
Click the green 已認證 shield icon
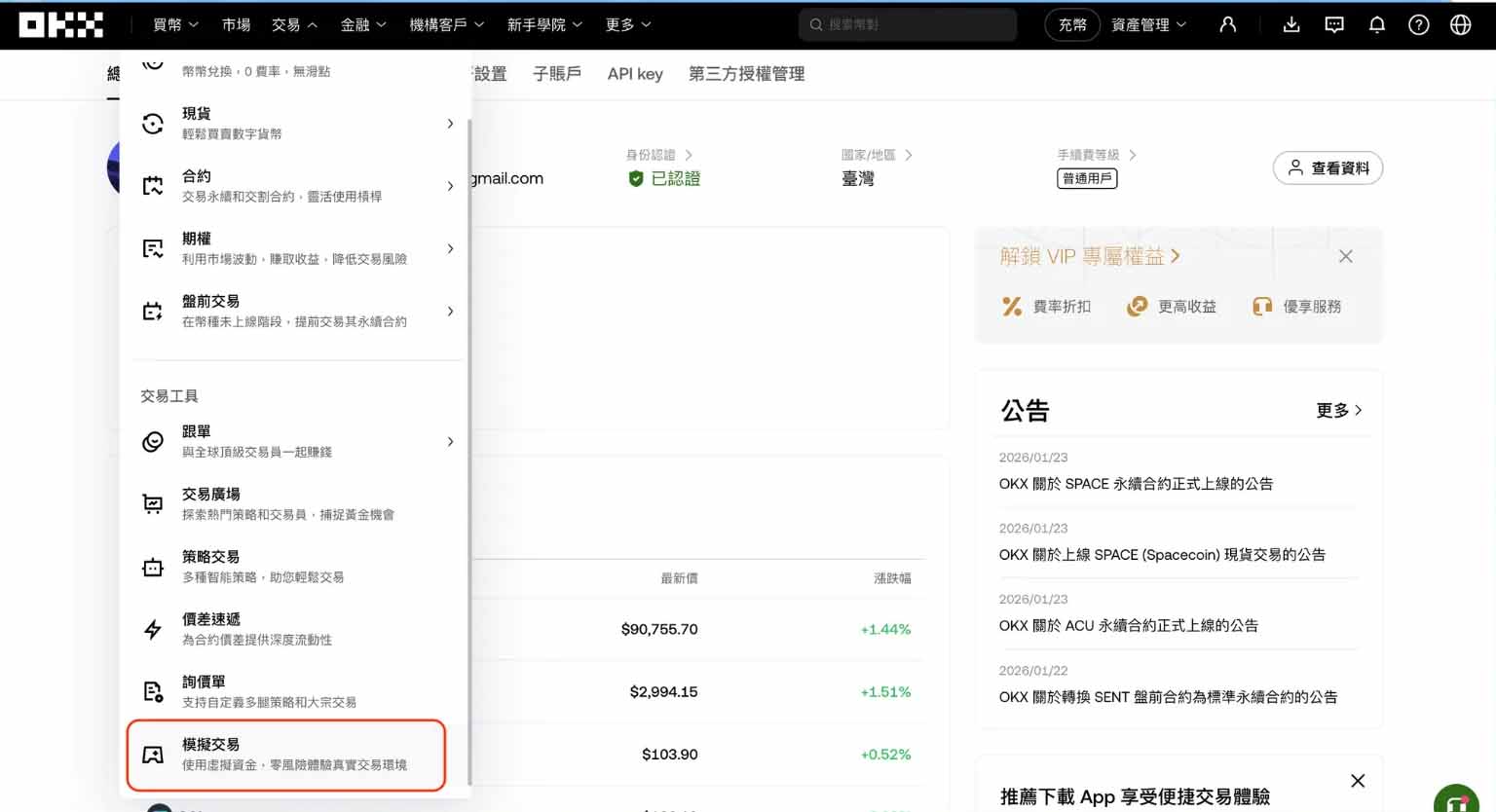click(636, 178)
